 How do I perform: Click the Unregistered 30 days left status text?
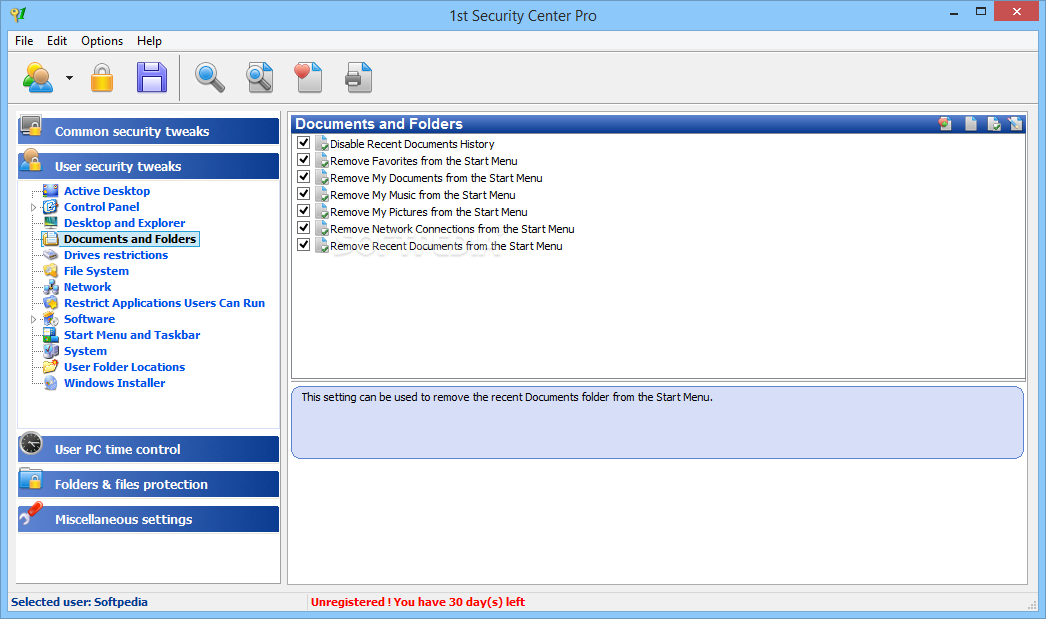pos(418,602)
